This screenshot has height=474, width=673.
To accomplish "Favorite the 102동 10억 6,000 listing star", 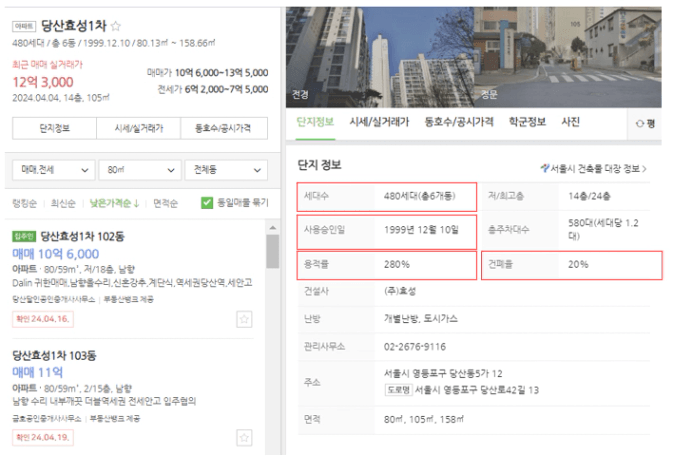I will 244,319.
